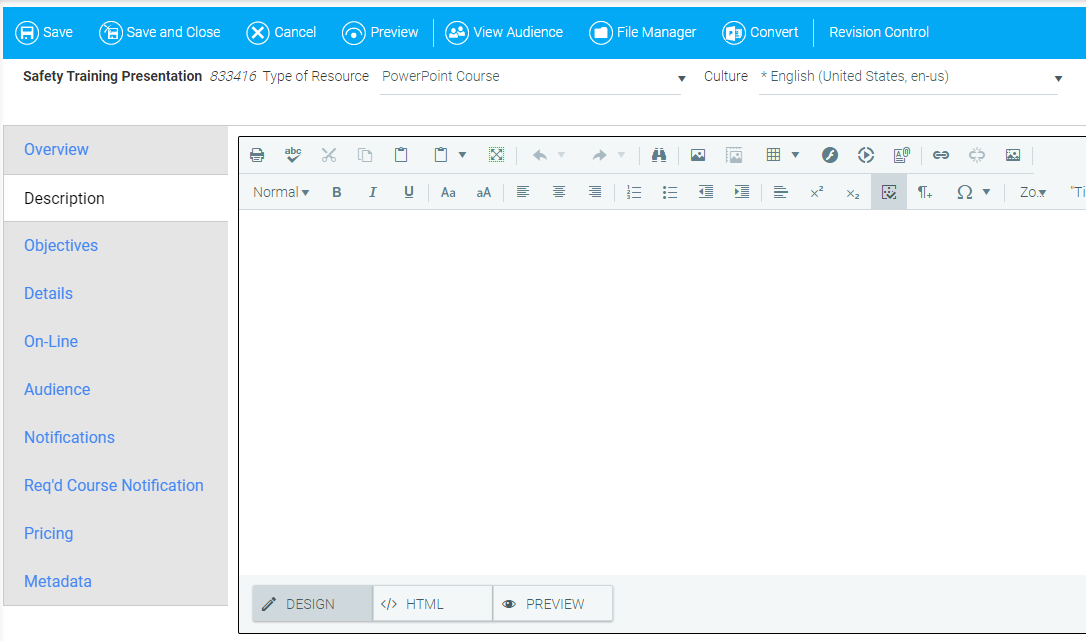Toggle the highlighted Format Stripper button
This screenshot has width=1086, height=641.
889,192
